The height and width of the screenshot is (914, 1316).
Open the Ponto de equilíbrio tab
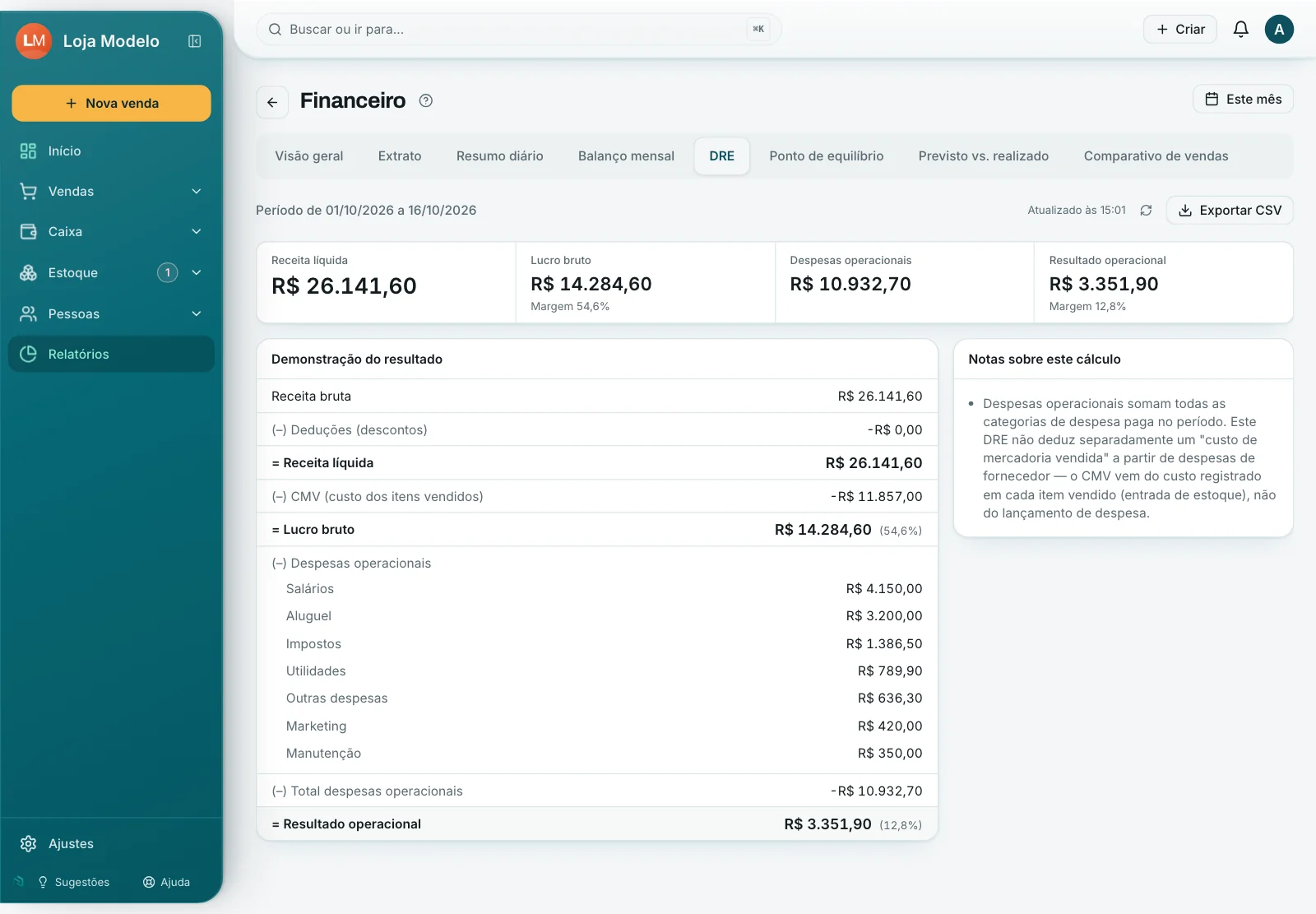coord(827,156)
